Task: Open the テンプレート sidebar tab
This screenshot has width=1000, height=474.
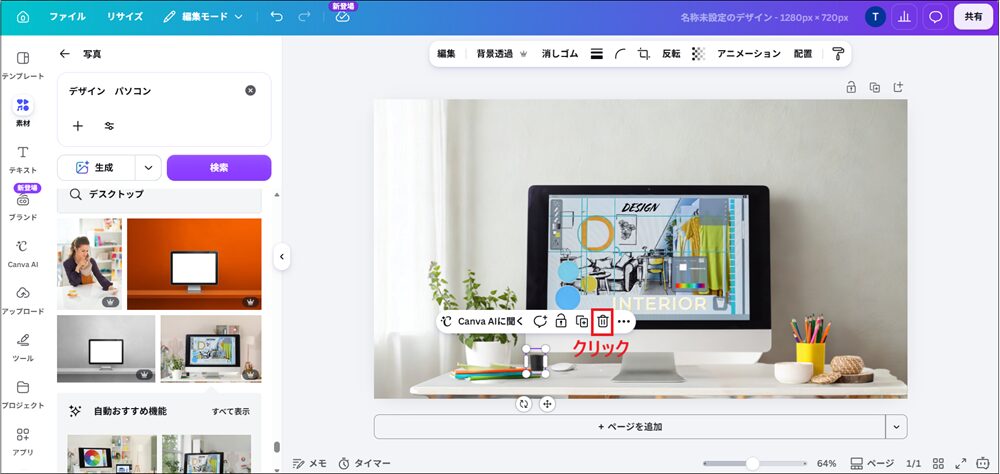Action: [x=23, y=66]
